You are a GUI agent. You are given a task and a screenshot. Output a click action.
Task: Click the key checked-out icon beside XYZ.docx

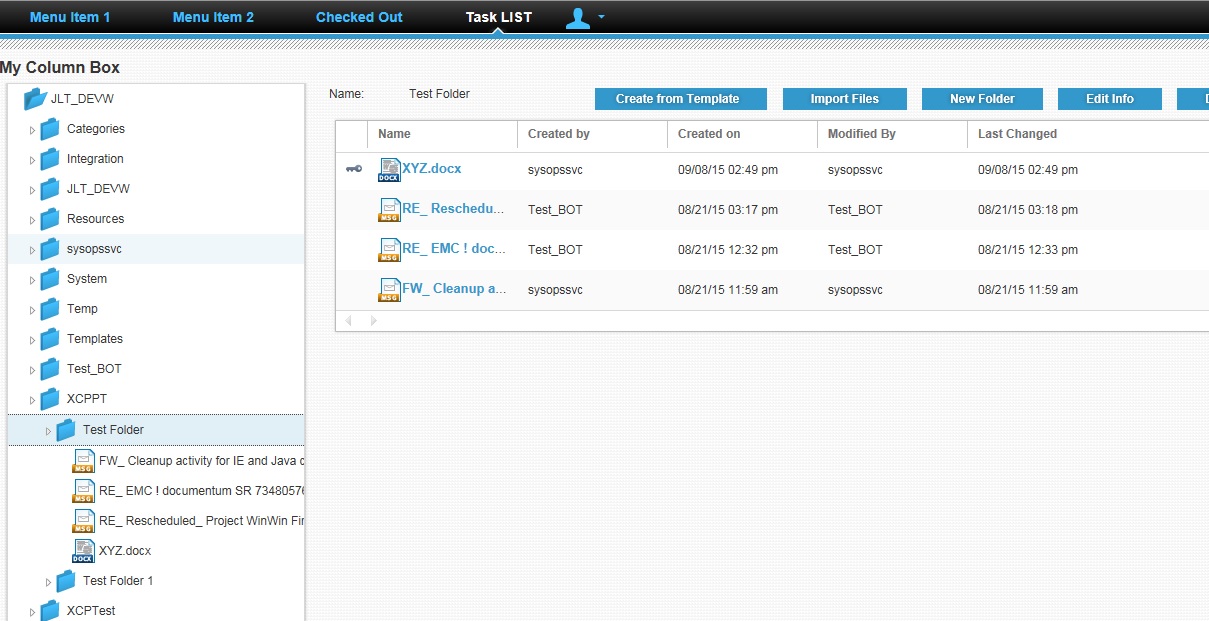(x=352, y=169)
